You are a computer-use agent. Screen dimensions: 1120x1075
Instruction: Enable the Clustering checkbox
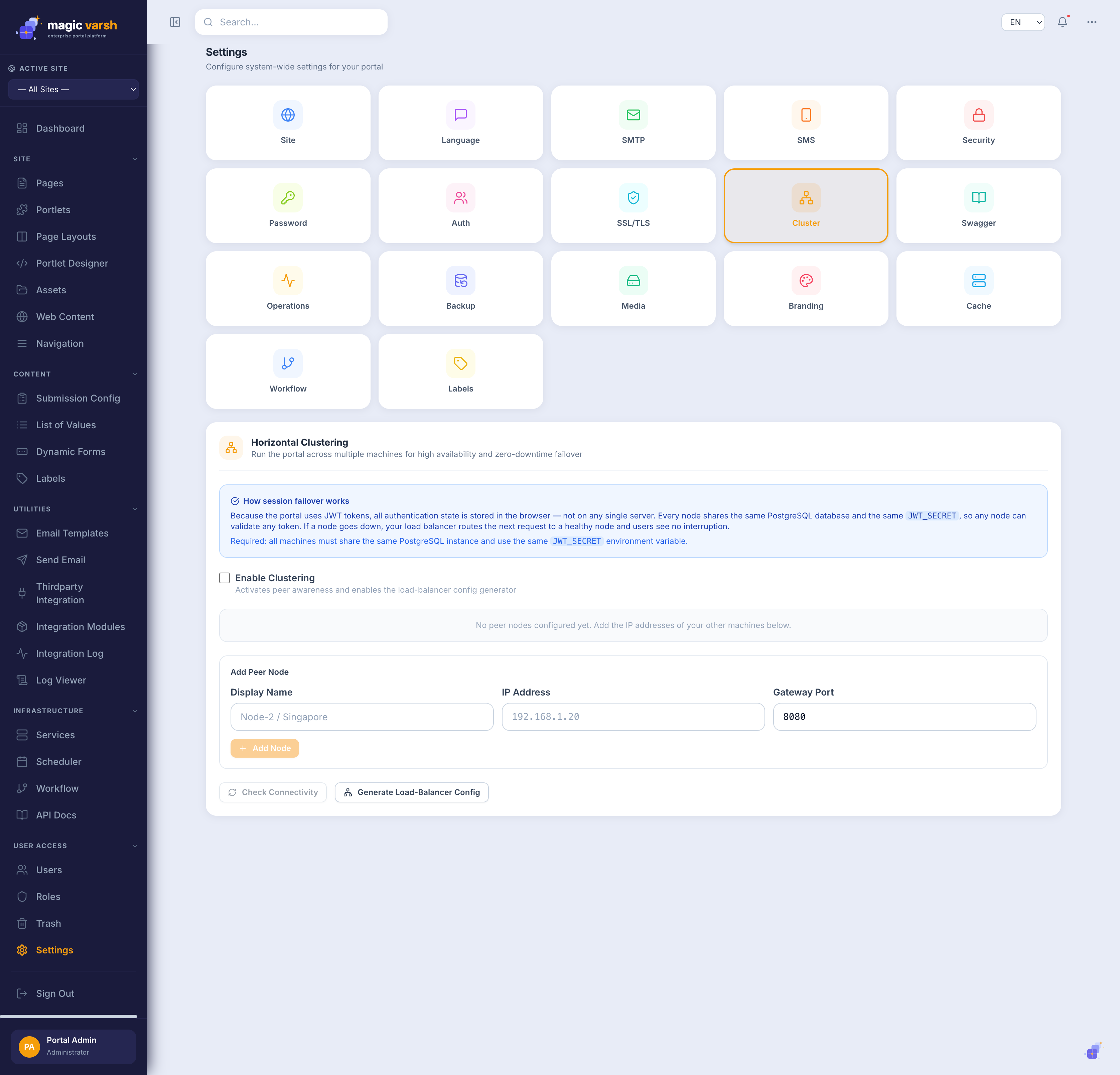coord(225,578)
